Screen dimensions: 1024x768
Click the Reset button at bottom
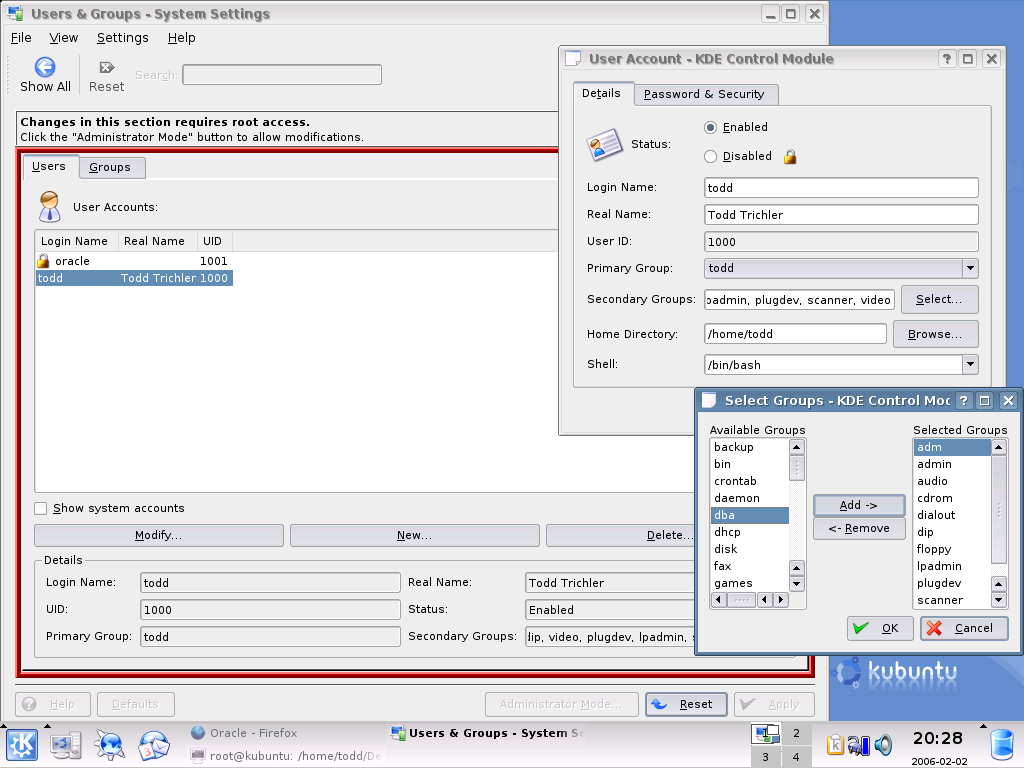(686, 704)
